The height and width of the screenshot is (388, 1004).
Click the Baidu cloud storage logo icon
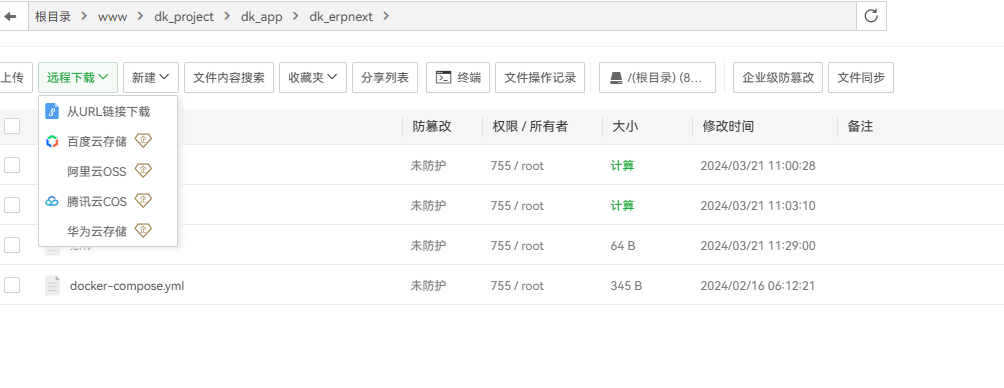coord(52,141)
